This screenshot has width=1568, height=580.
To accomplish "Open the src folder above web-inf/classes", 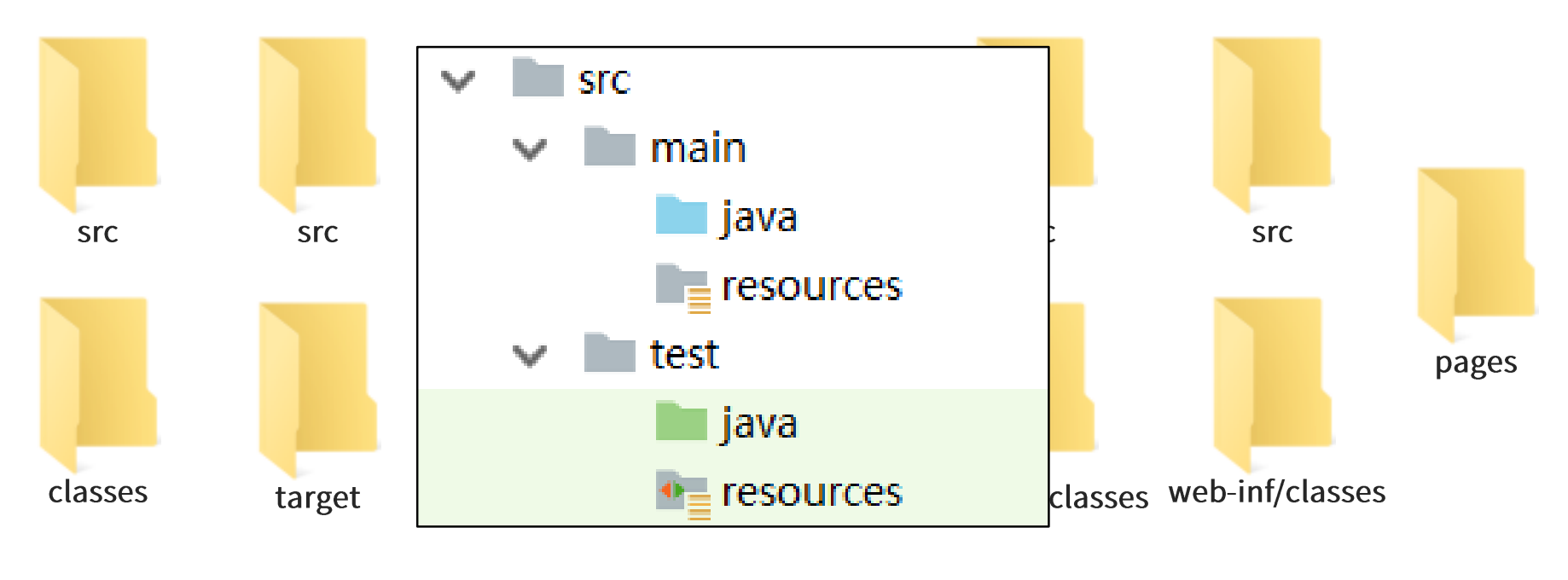I will click(1271, 122).
